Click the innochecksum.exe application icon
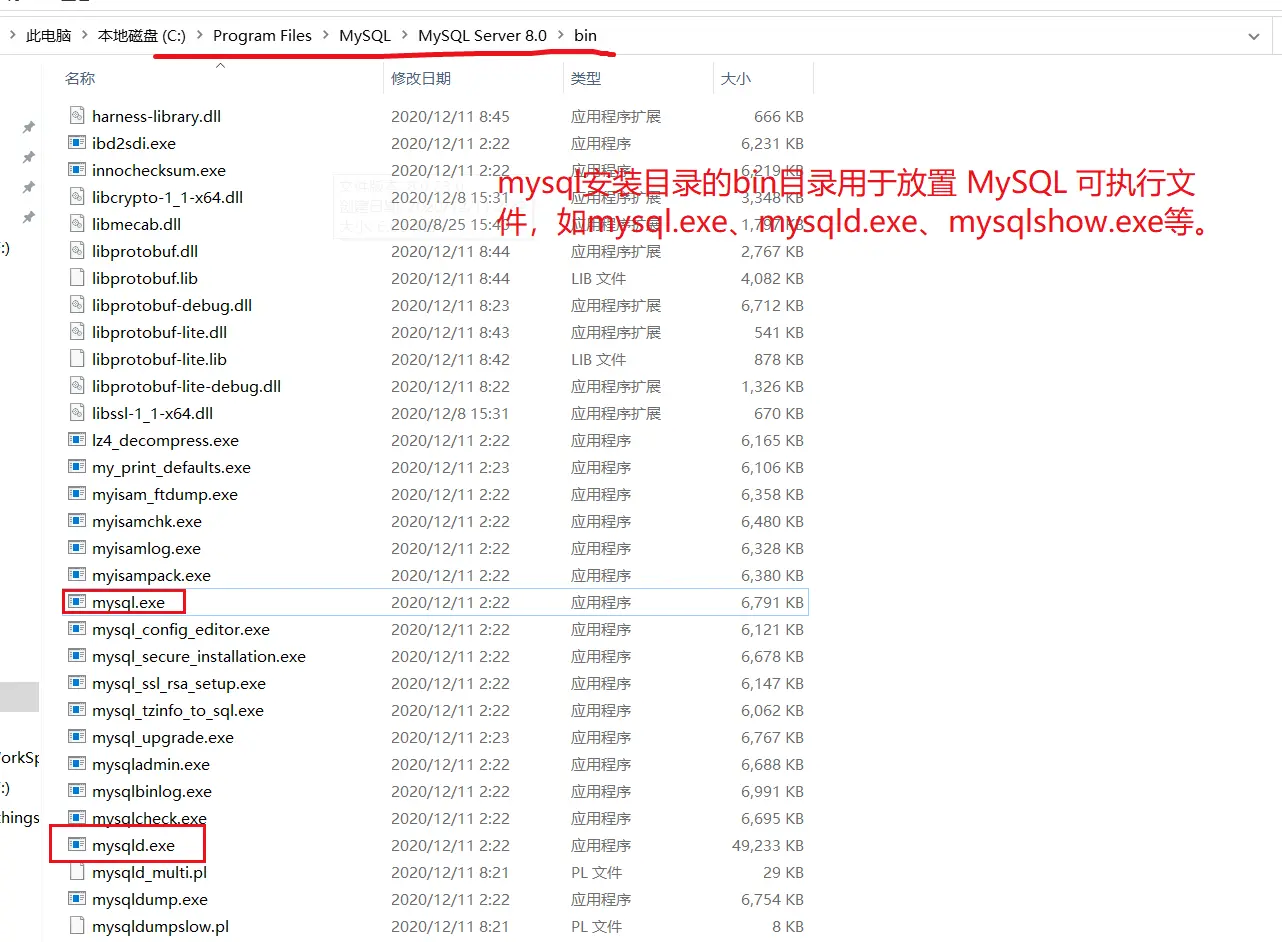Image resolution: width=1282 pixels, height=942 pixels. pos(76,170)
